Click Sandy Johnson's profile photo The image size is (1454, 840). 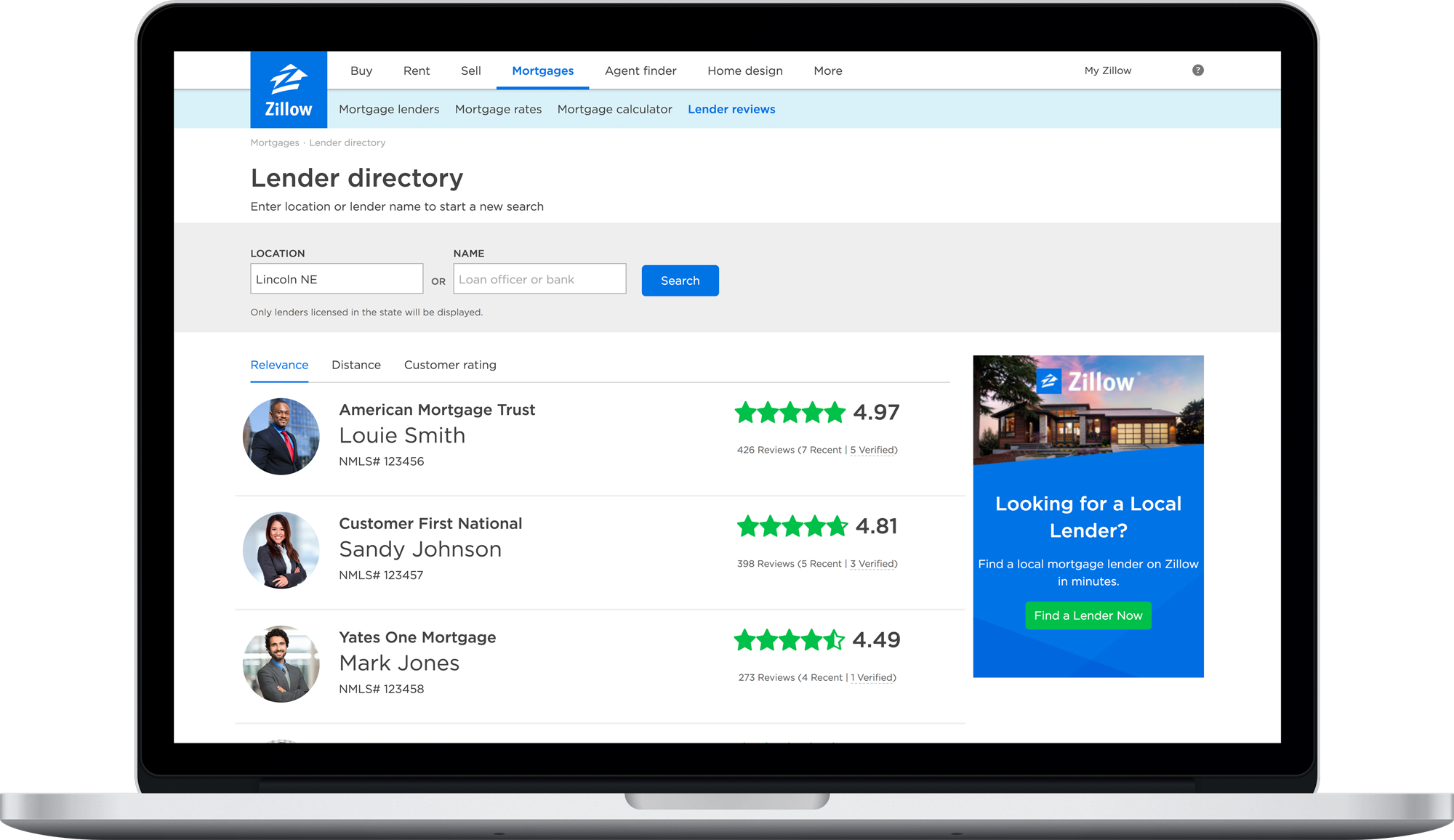(281, 550)
